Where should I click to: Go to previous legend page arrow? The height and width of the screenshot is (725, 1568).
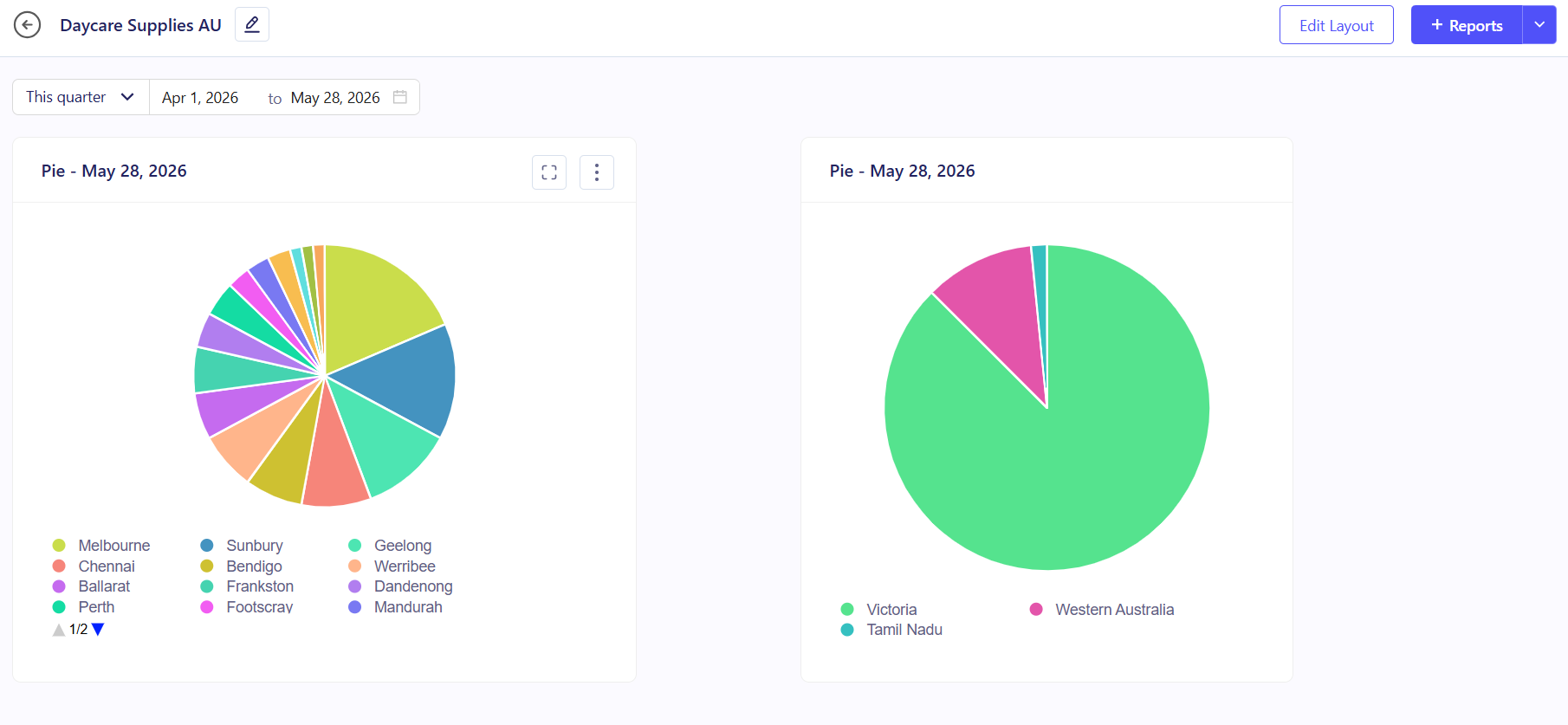click(x=59, y=630)
